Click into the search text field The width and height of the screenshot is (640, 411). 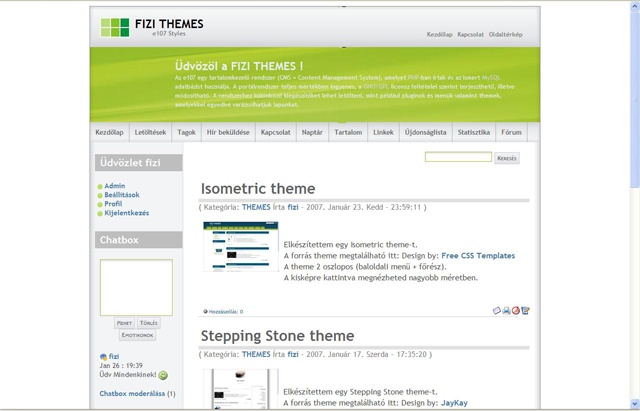[458, 157]
